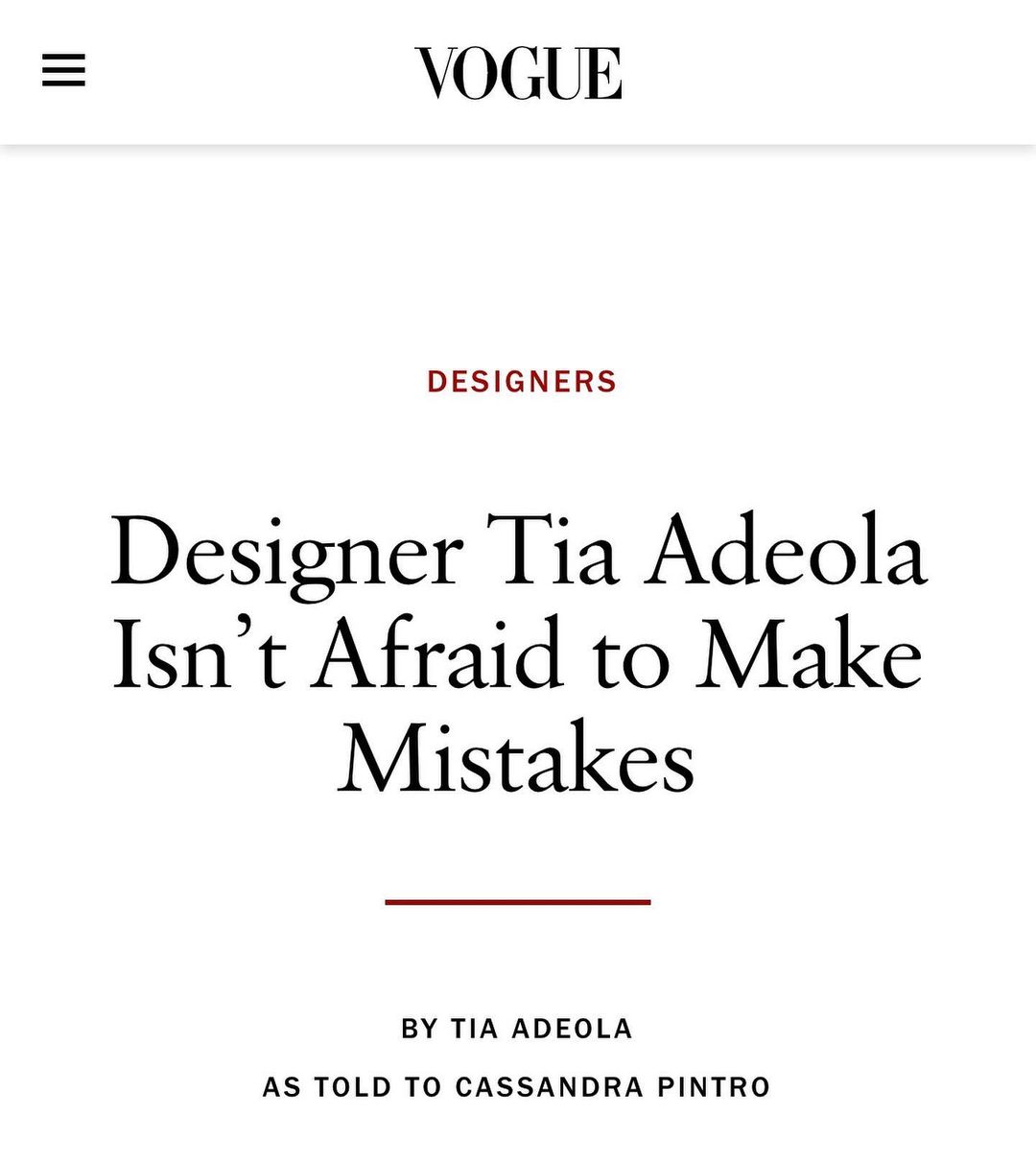Screen dimensions: 1036x1163
Task: Click the "AS TOLD TO" text
Action: (x=352, y=1087)
